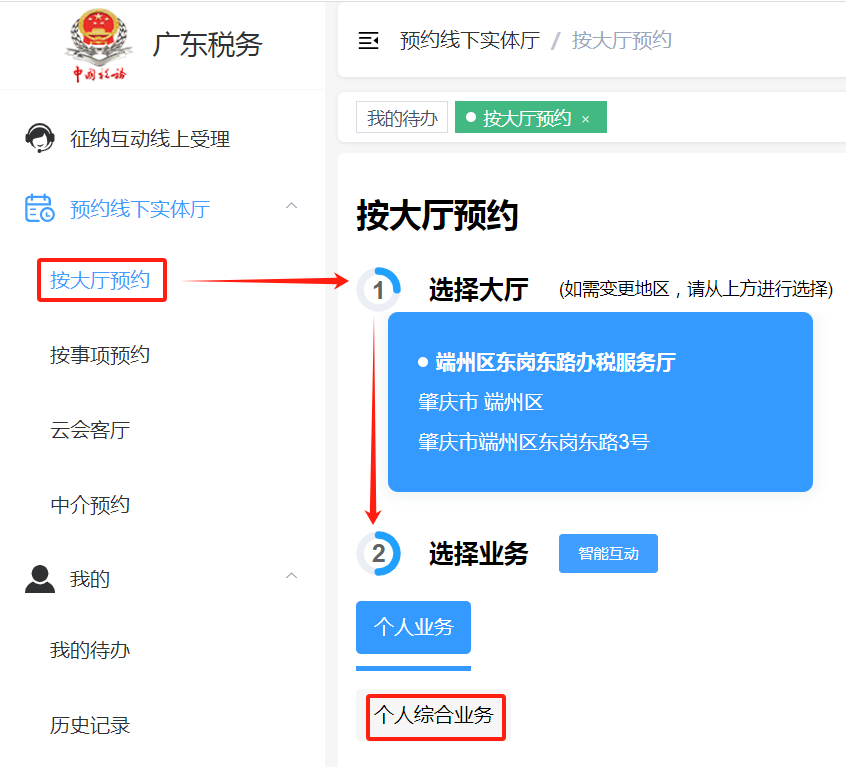This screenshot has height=767, width=846.
Task: Toggle sidebar with the hamburger collapse icon
Action: click(x=369, y=40)
